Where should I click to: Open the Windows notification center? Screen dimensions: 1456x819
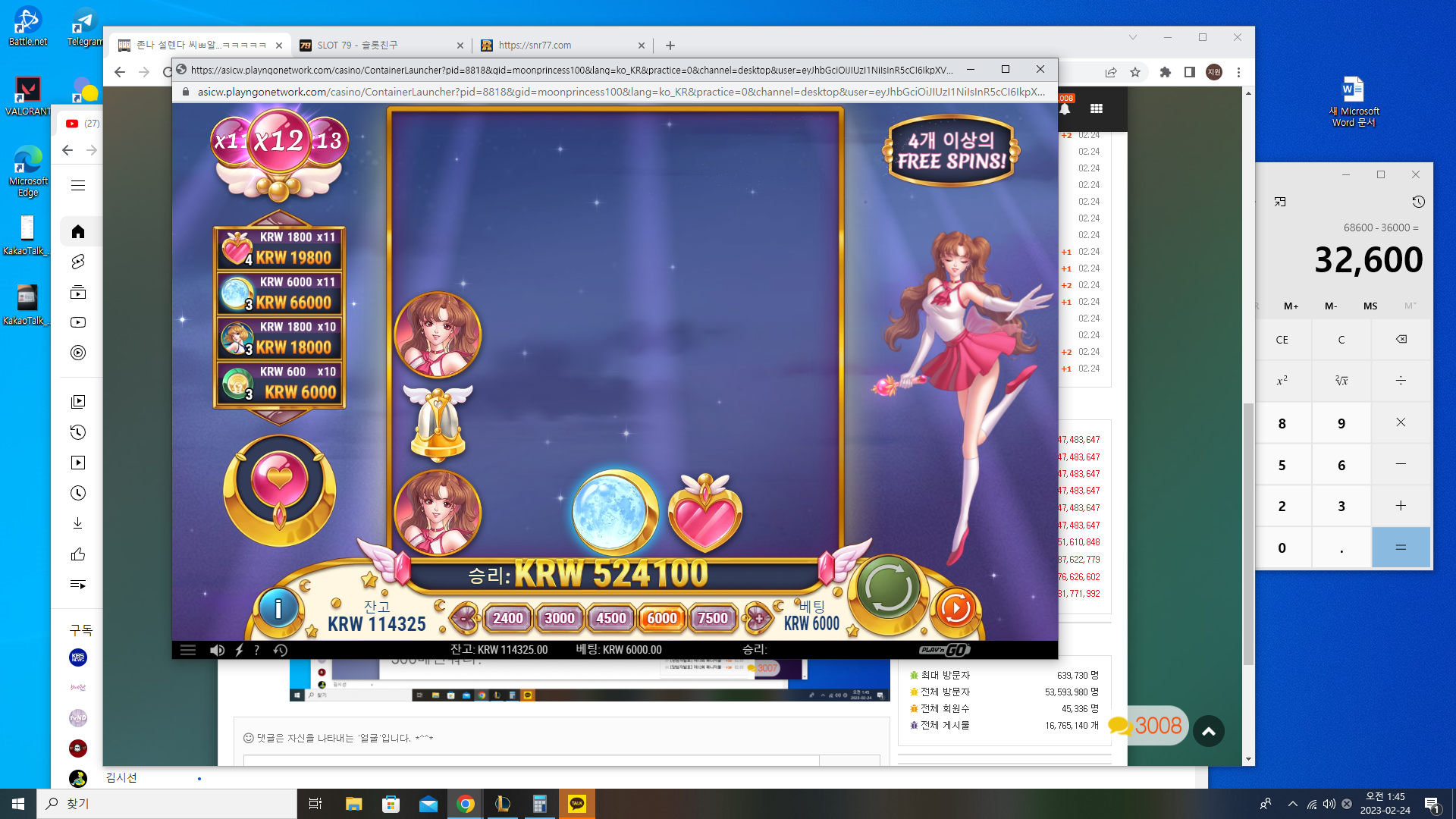pyautogui.click(x=1432, y=804)
